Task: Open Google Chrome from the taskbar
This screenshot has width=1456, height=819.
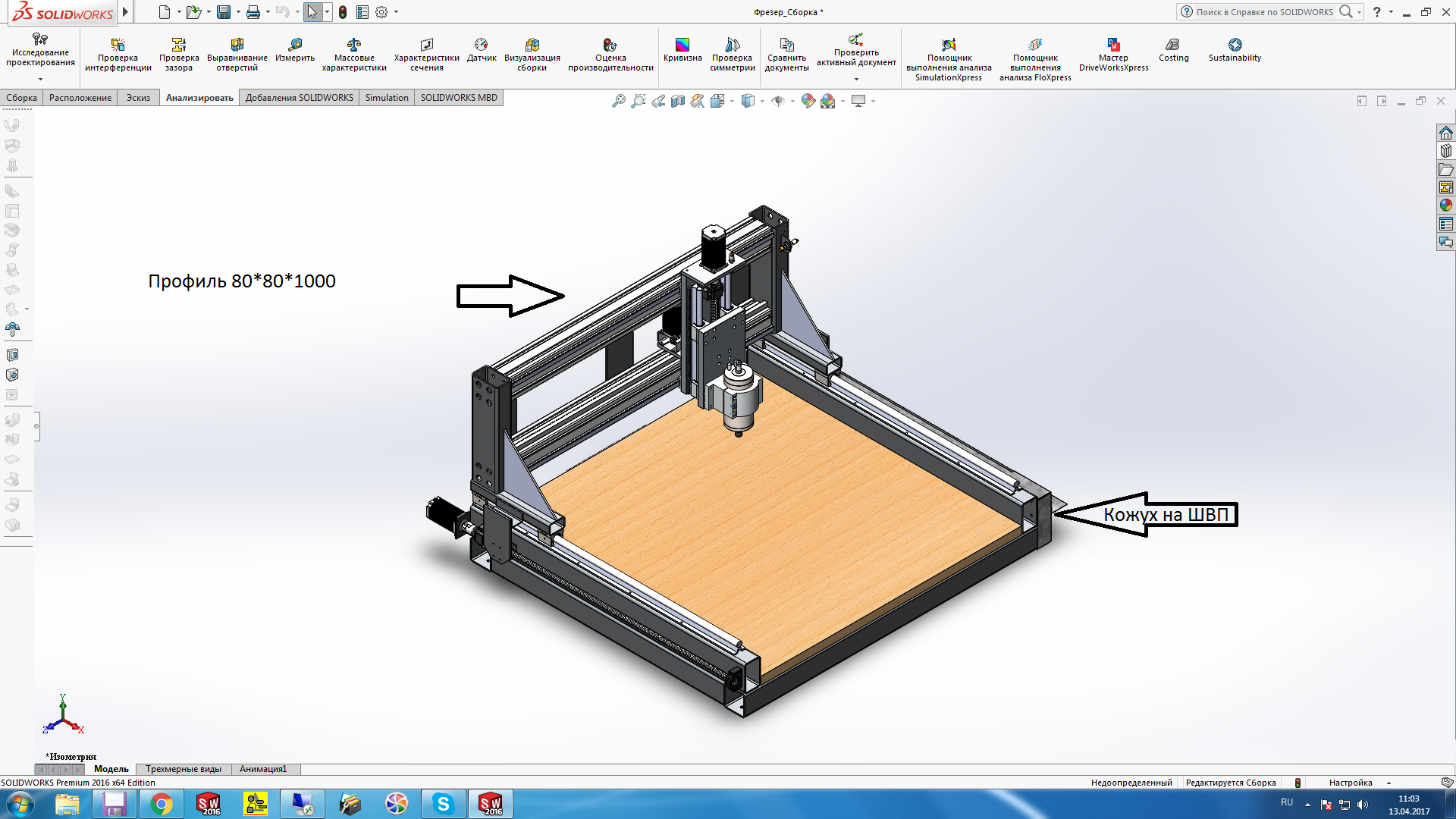Action: coord(162,804)
